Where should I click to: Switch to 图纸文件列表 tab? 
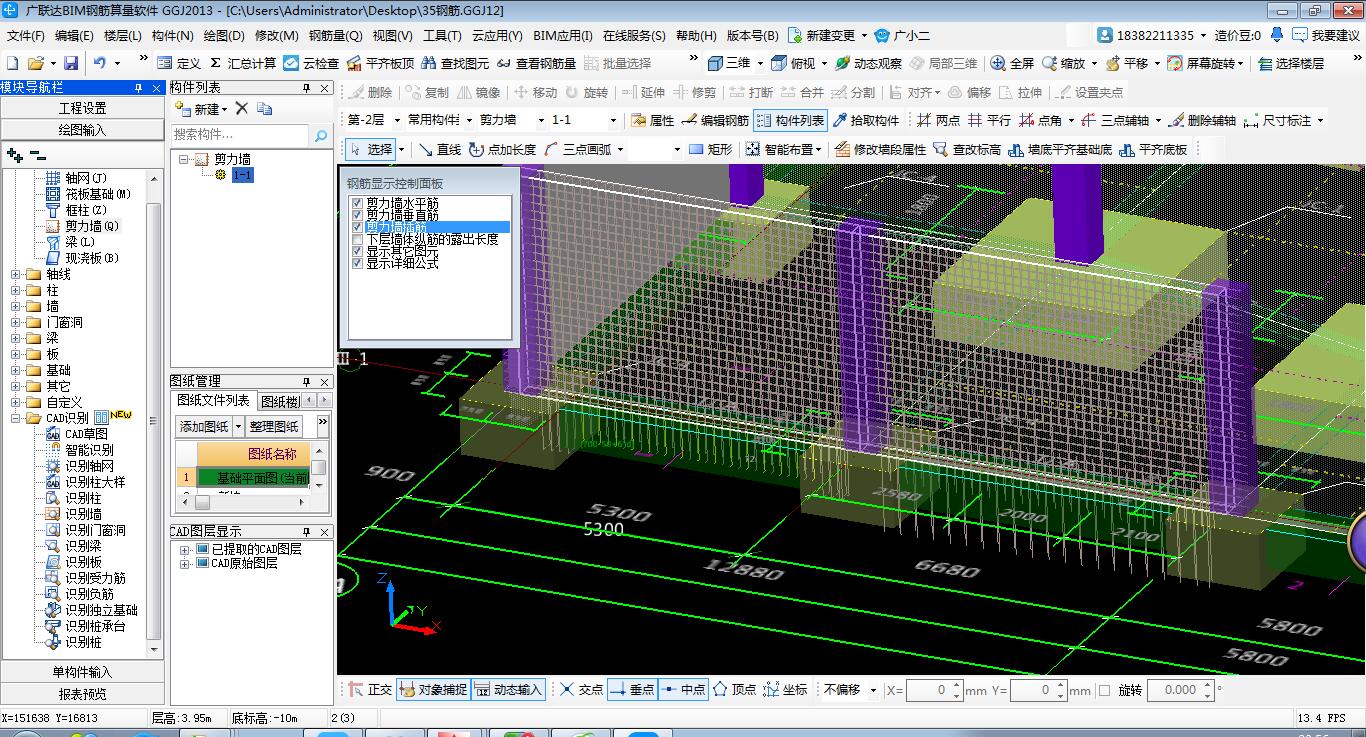point(214,401)
